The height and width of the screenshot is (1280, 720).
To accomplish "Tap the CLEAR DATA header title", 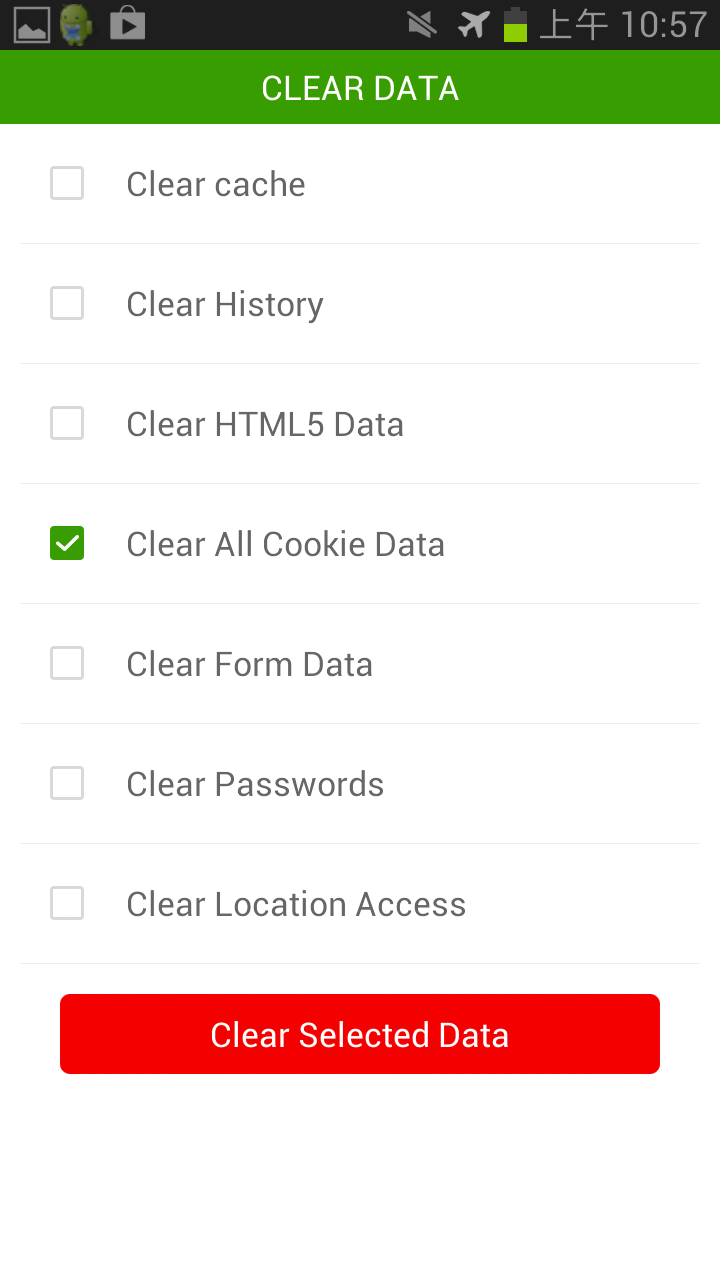I will coord(360,88).
